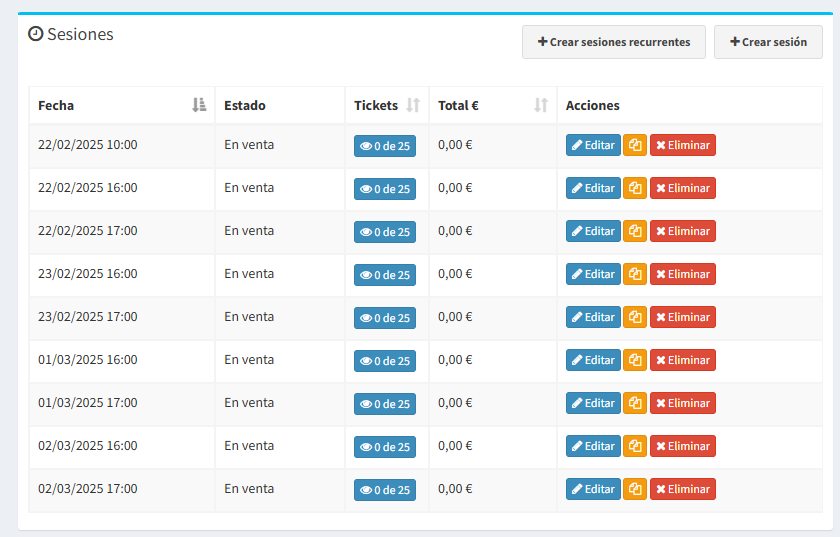This screenshot has height=537, width=840.
Task: View tickets for 22/02/2025 17:00 session
Action: click(x=385, y=232)
